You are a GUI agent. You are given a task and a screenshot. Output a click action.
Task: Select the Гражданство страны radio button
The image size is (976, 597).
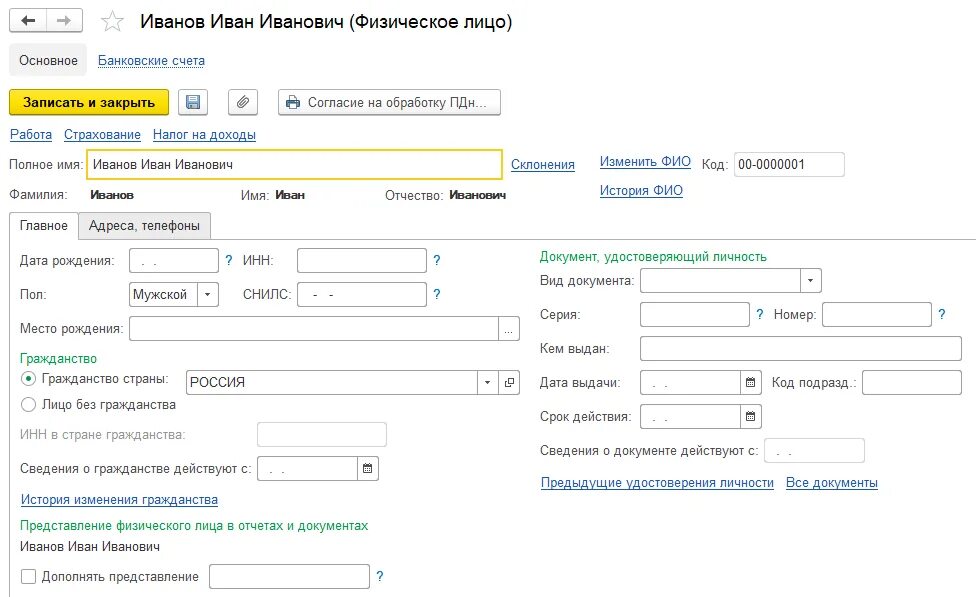28,378
